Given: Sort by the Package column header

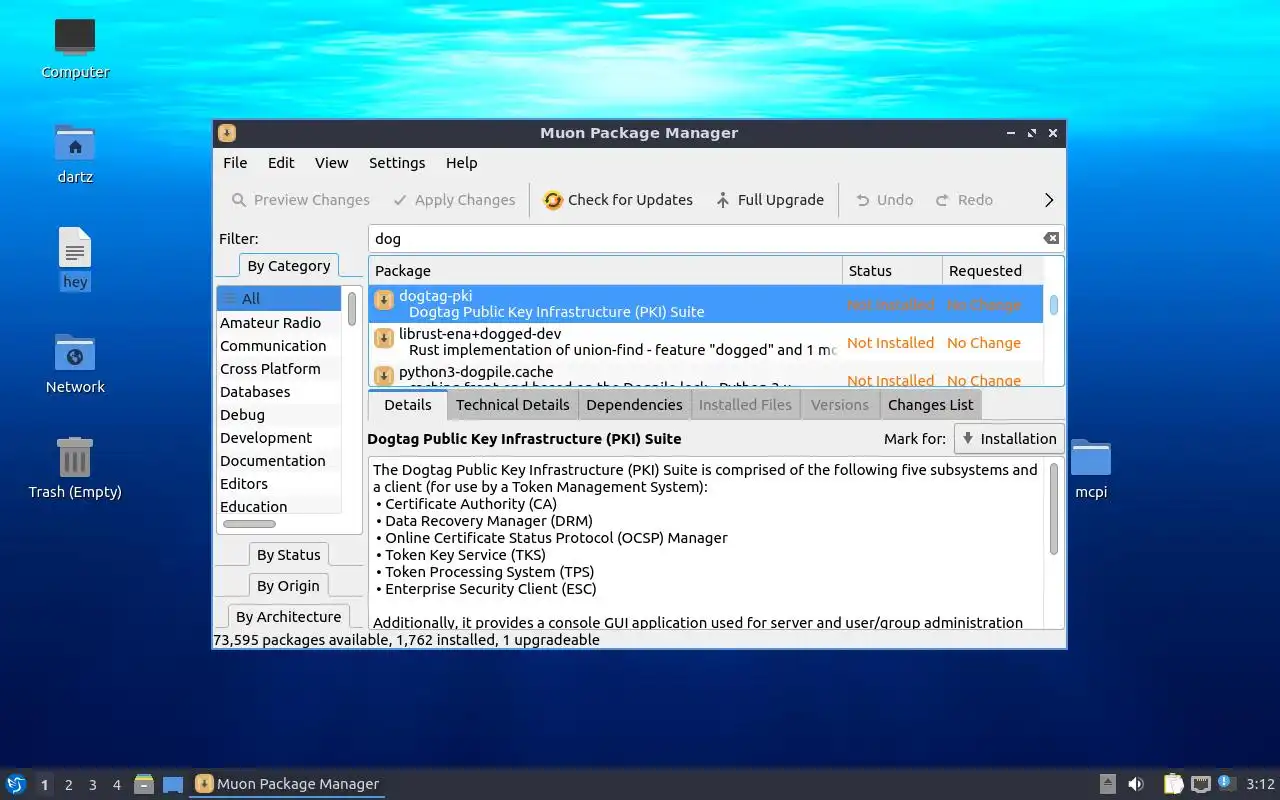Looking at the screenshot, I should point(605,271).
